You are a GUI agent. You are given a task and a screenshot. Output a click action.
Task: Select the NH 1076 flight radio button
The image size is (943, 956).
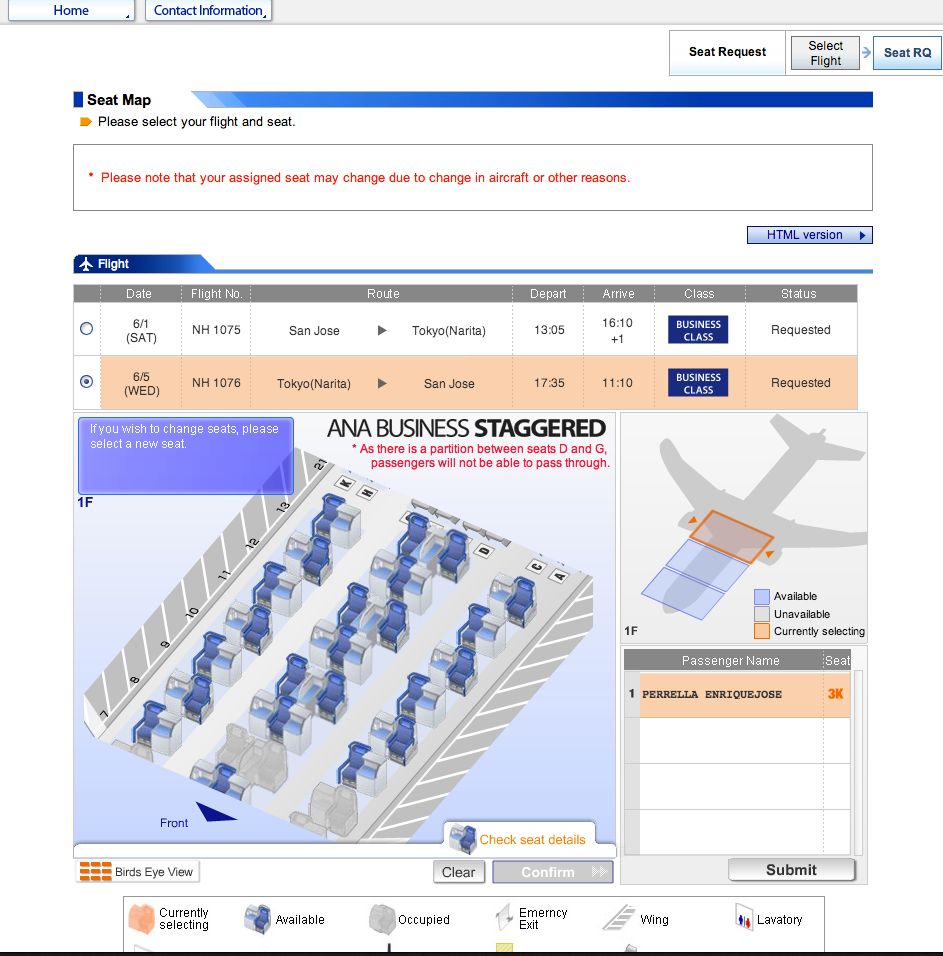coord(87,382)
